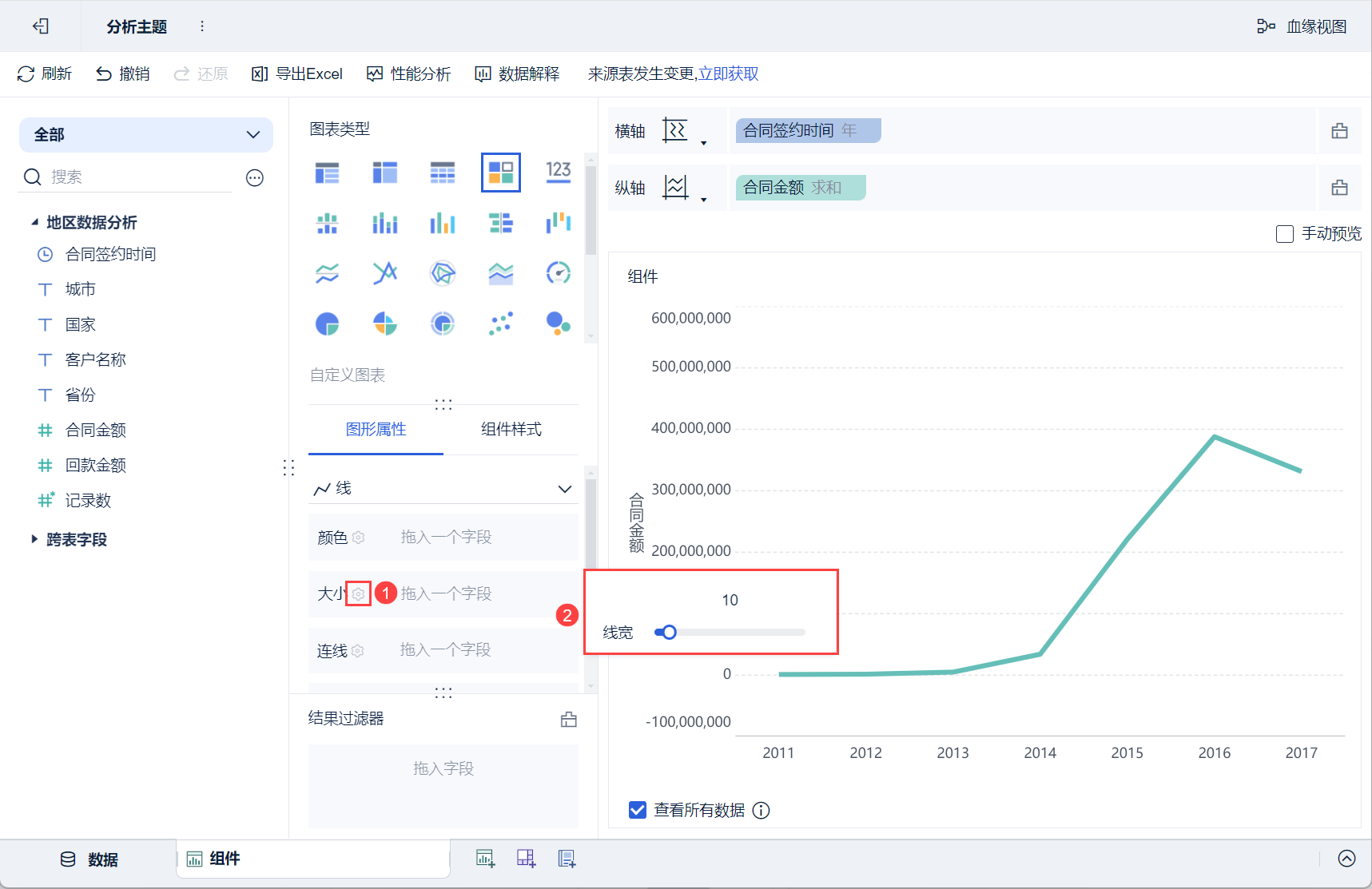Choose the custom chart type with colored squares

[x=501, y=173]
